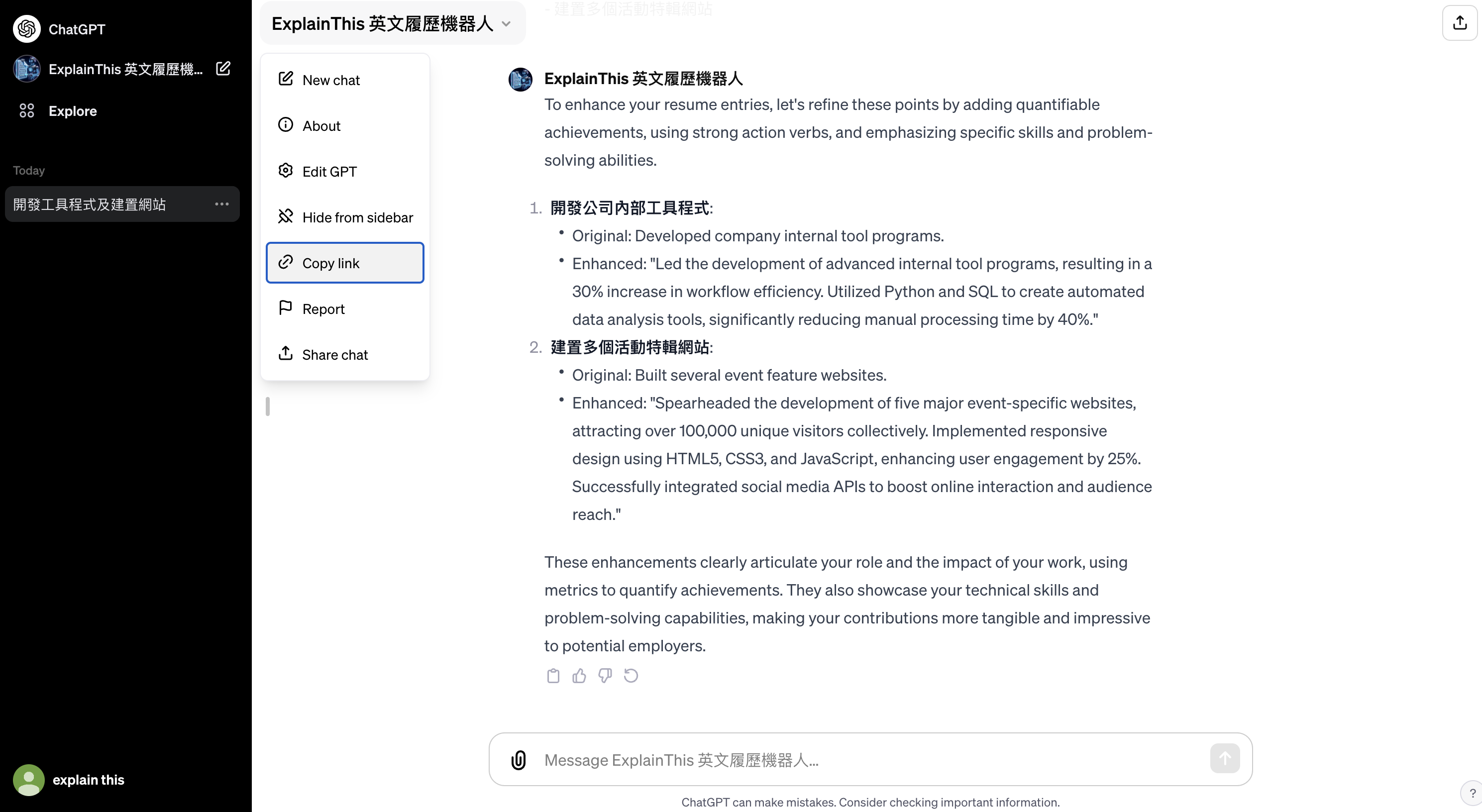Screen dimensions: 1482x812
Task: Choose Hide from sidebar menu item
Action: pos(344,217)
